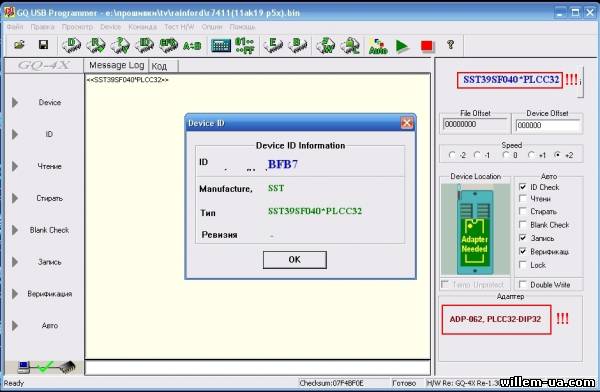Click the ADP-062, PLCC32-DIP32 adapter box

496,319
